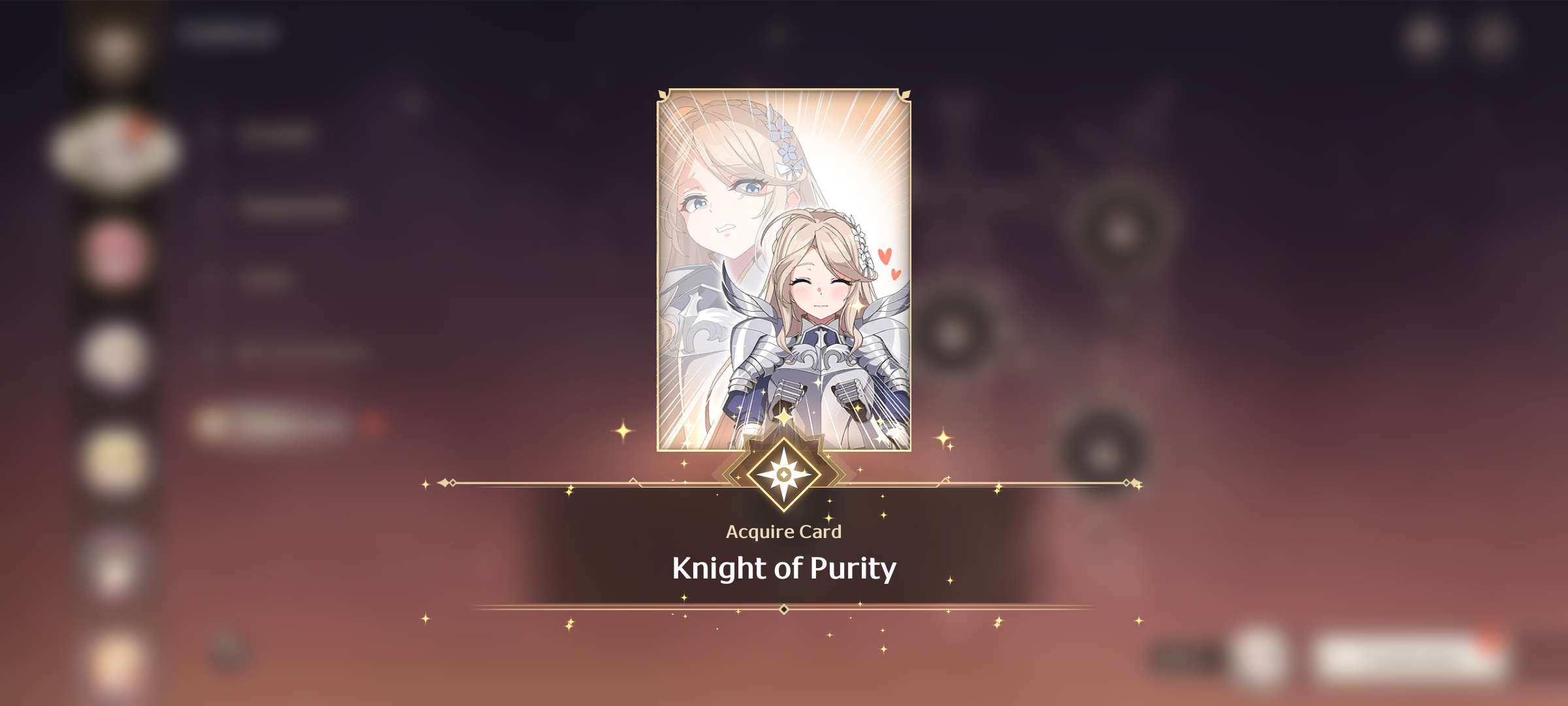This screenshot has height=706, width=1568.
Task: Open the bottommost orange avatar in the sidebar
Action: (x=115, y=667)
